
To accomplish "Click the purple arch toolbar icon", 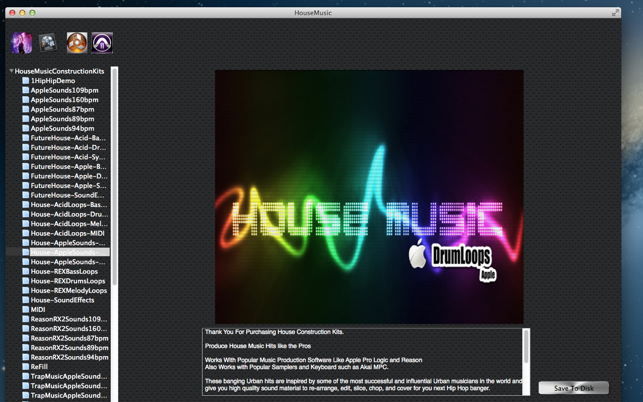I will point(102,43).
